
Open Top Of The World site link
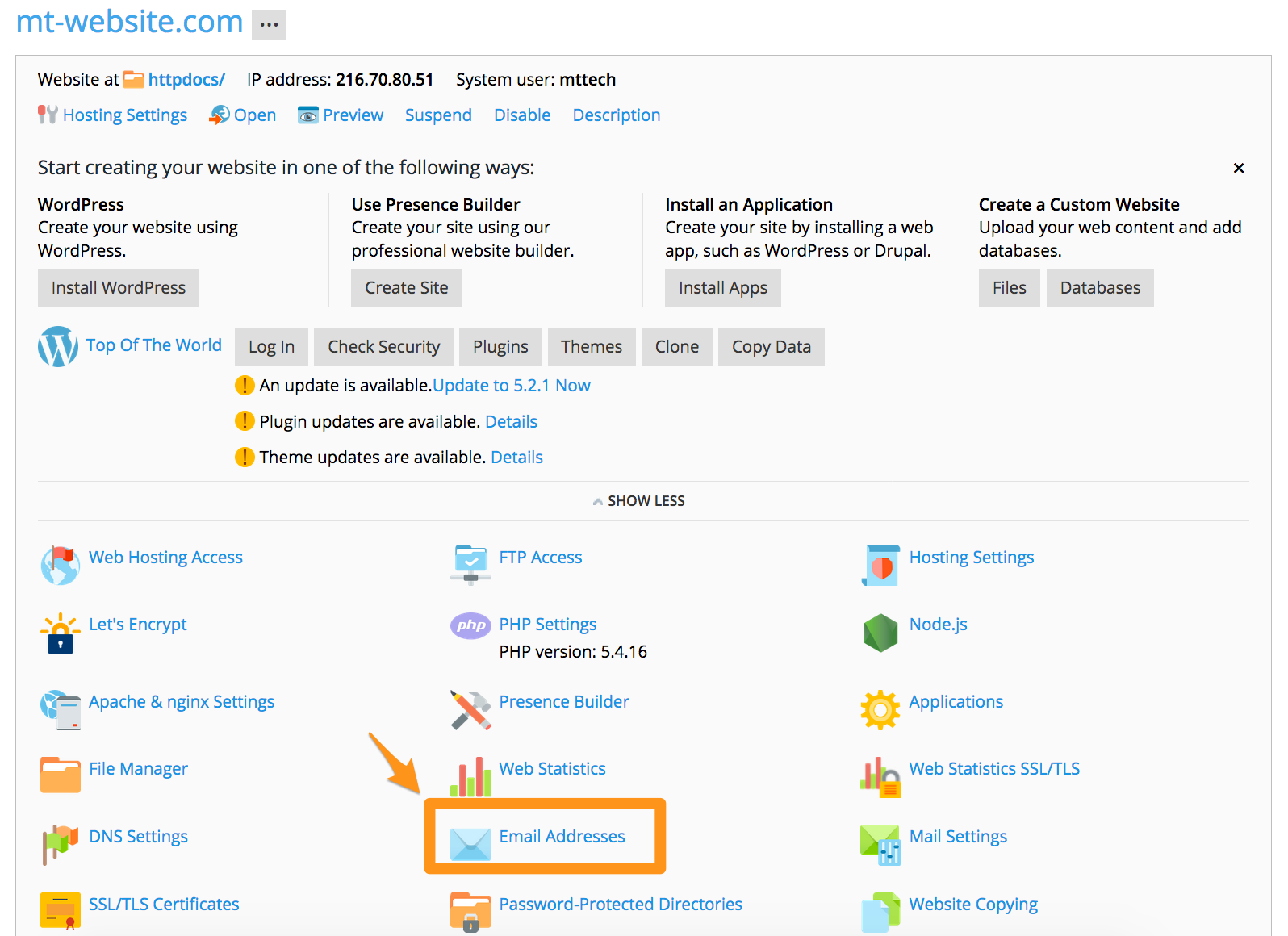pyautogui.click(x=154, y=345)
